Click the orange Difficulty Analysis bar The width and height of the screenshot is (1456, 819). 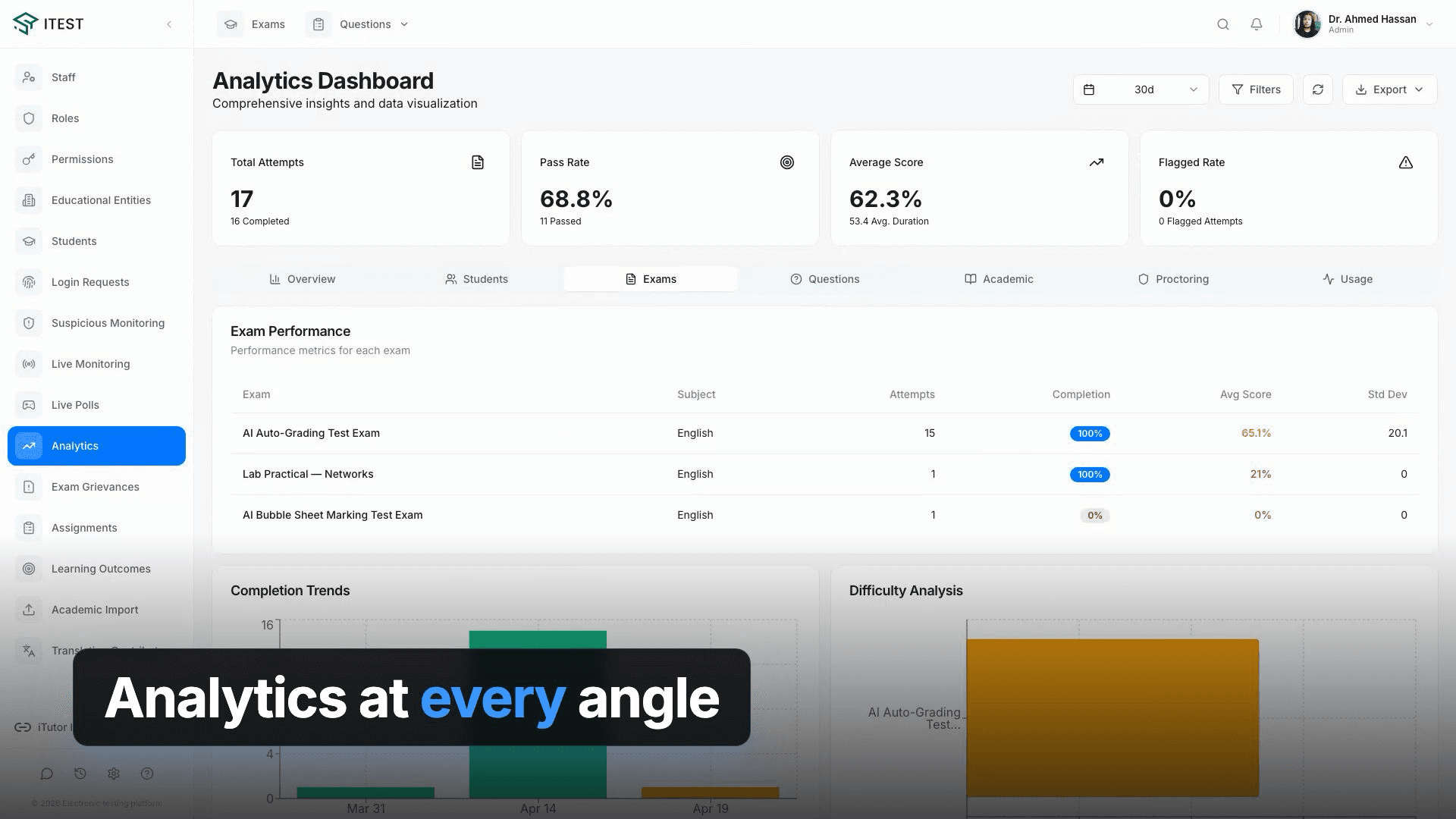(1112, 717)
